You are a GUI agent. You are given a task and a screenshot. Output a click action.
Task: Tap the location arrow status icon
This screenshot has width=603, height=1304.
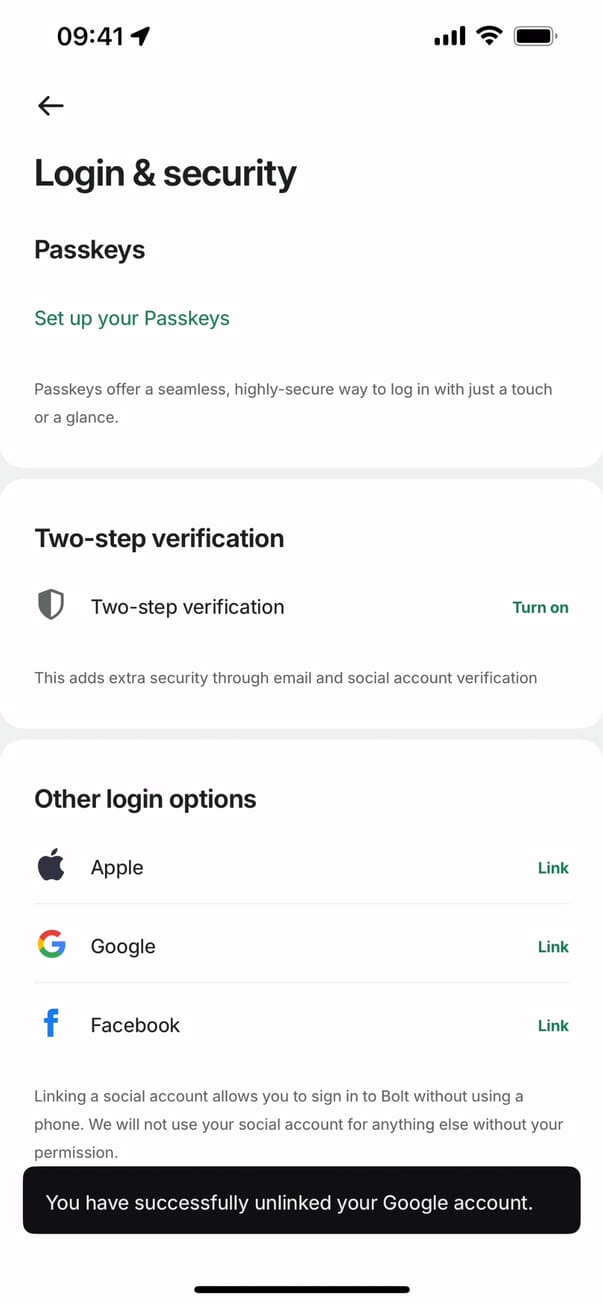[x=141, y=37]
